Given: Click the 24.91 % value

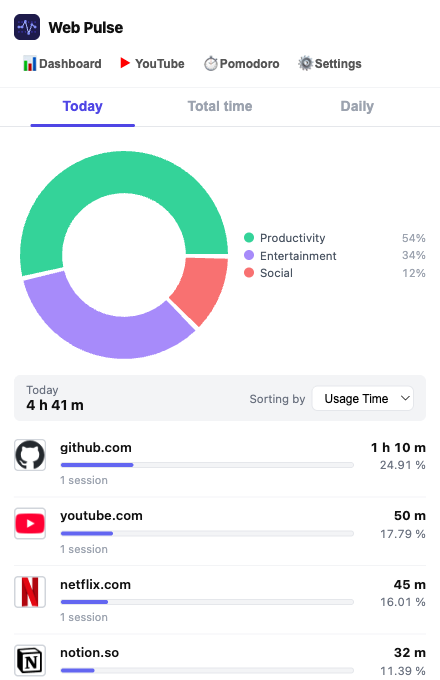Looking at the screenshot, I should [403, 465].
